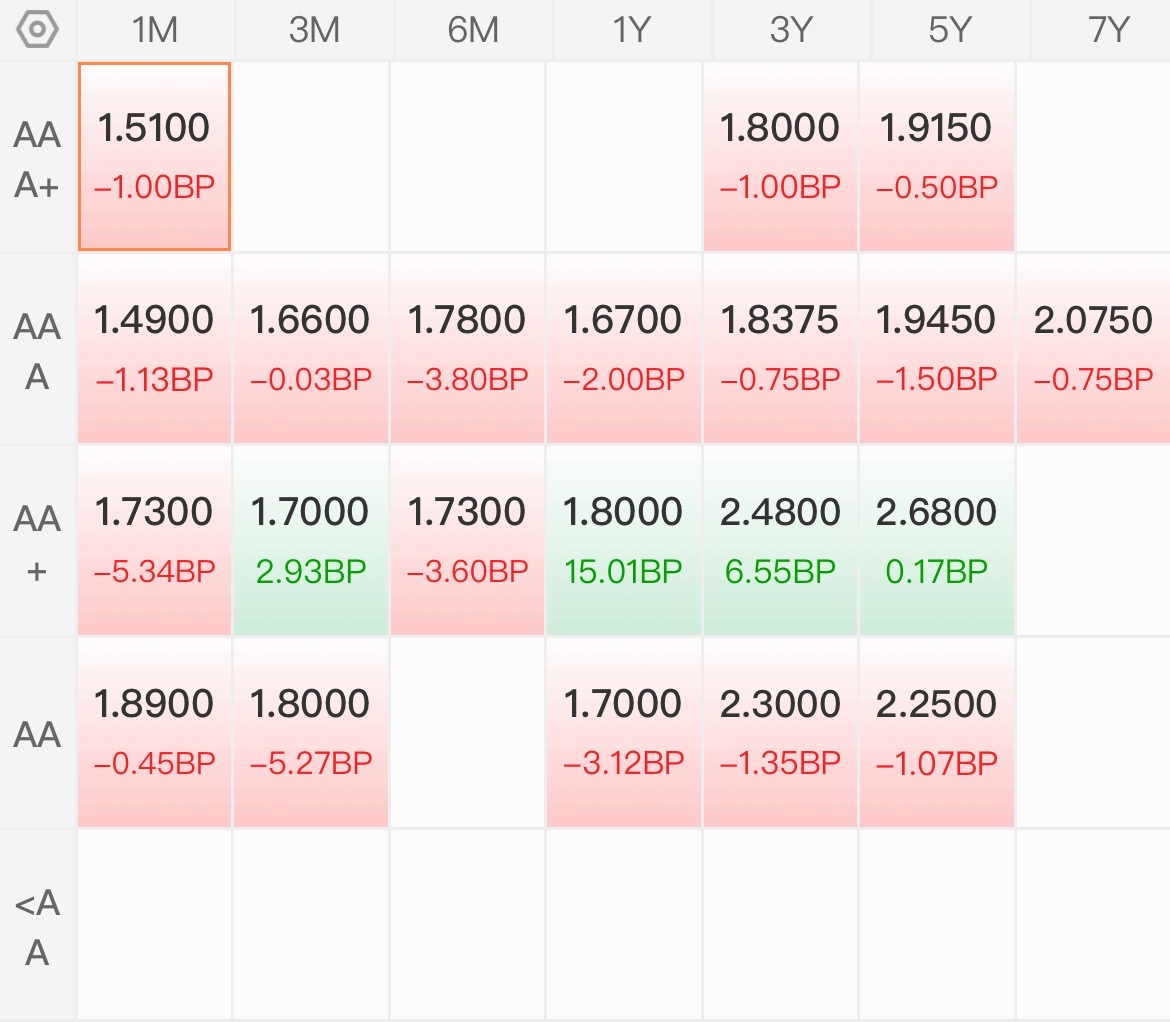Open the <AA row label

pyautogui.click(x=37, y=927)
